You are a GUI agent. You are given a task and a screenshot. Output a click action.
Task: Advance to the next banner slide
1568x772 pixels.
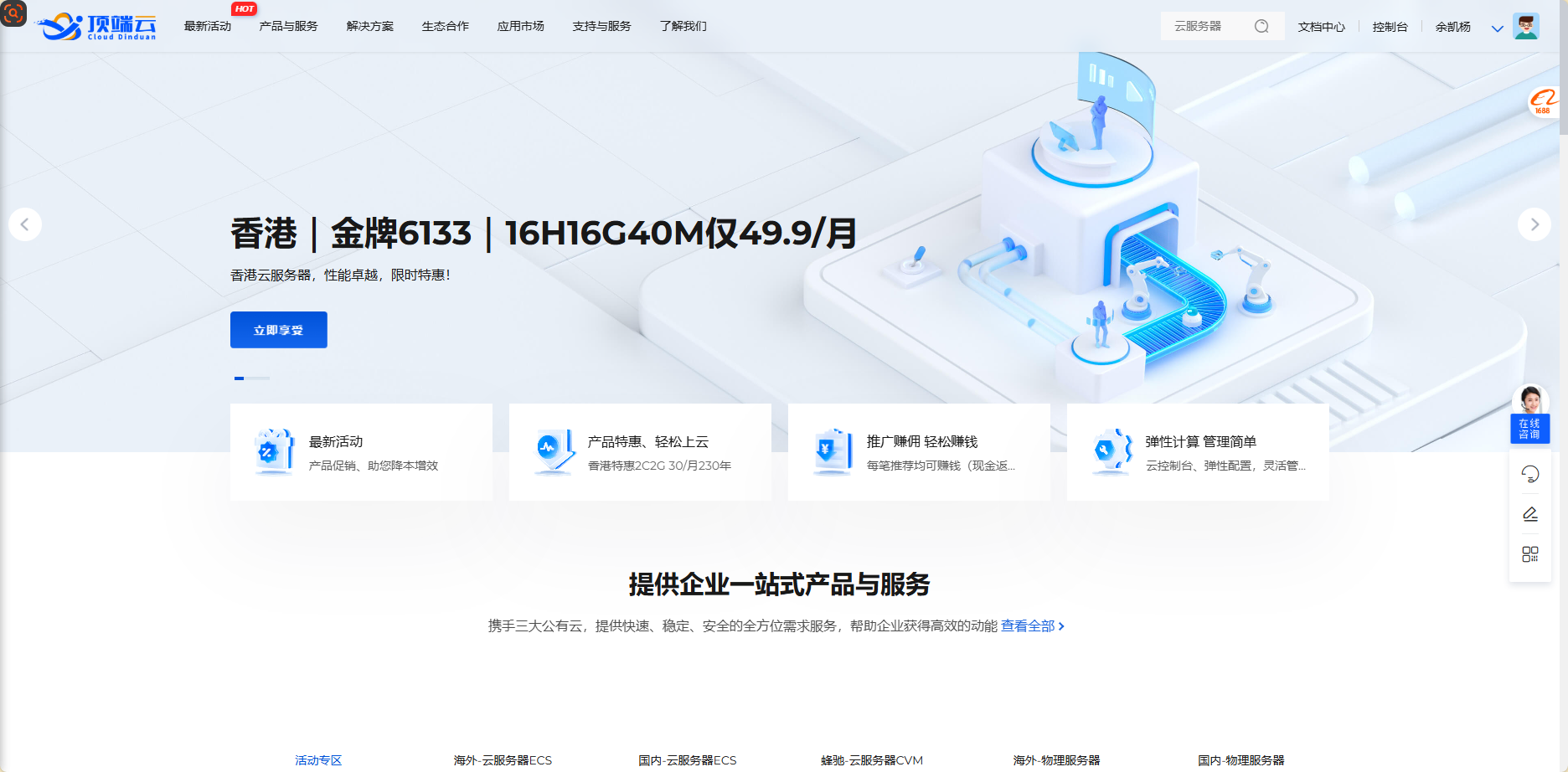point(1534,224)
